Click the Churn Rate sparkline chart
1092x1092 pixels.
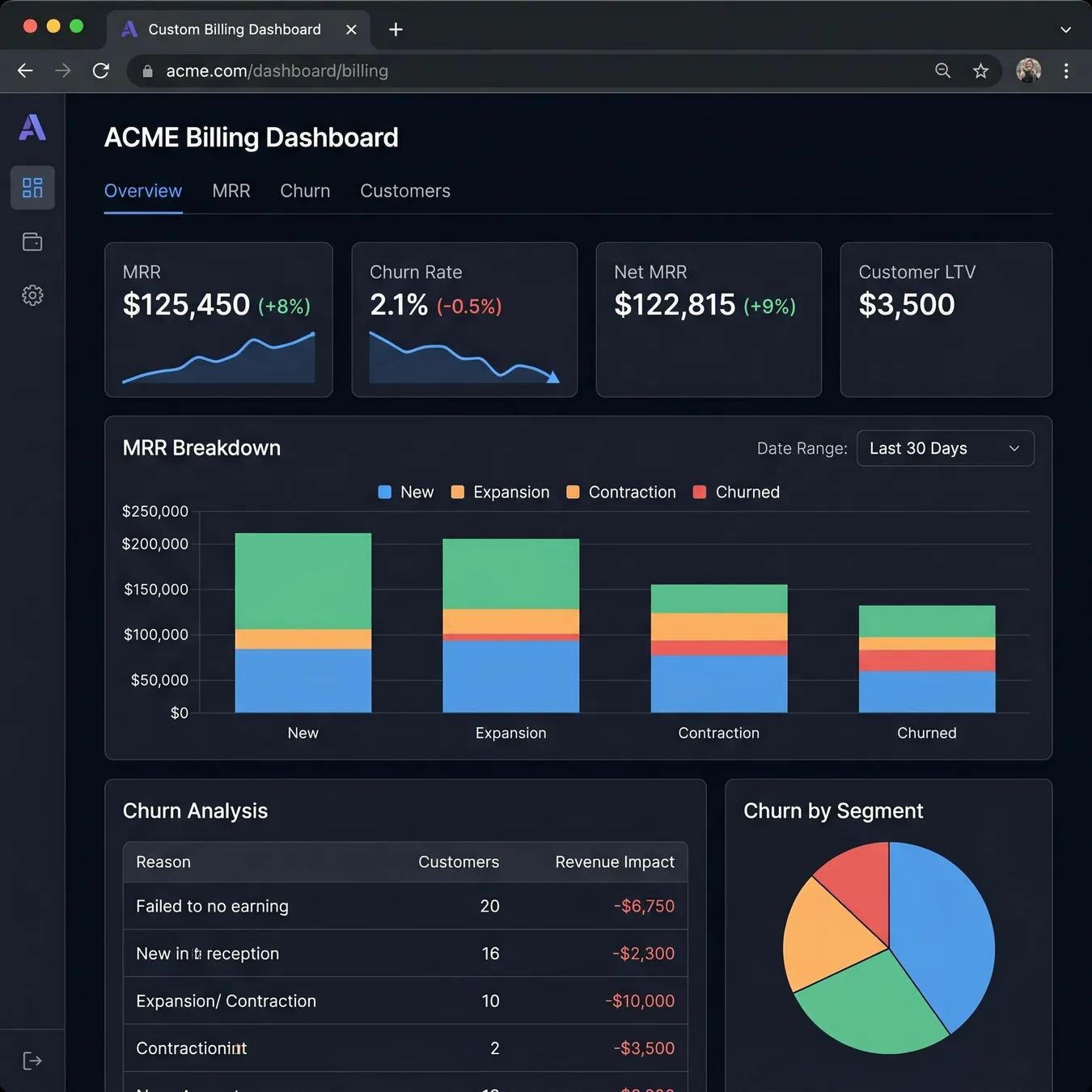[x=464, y=357]
